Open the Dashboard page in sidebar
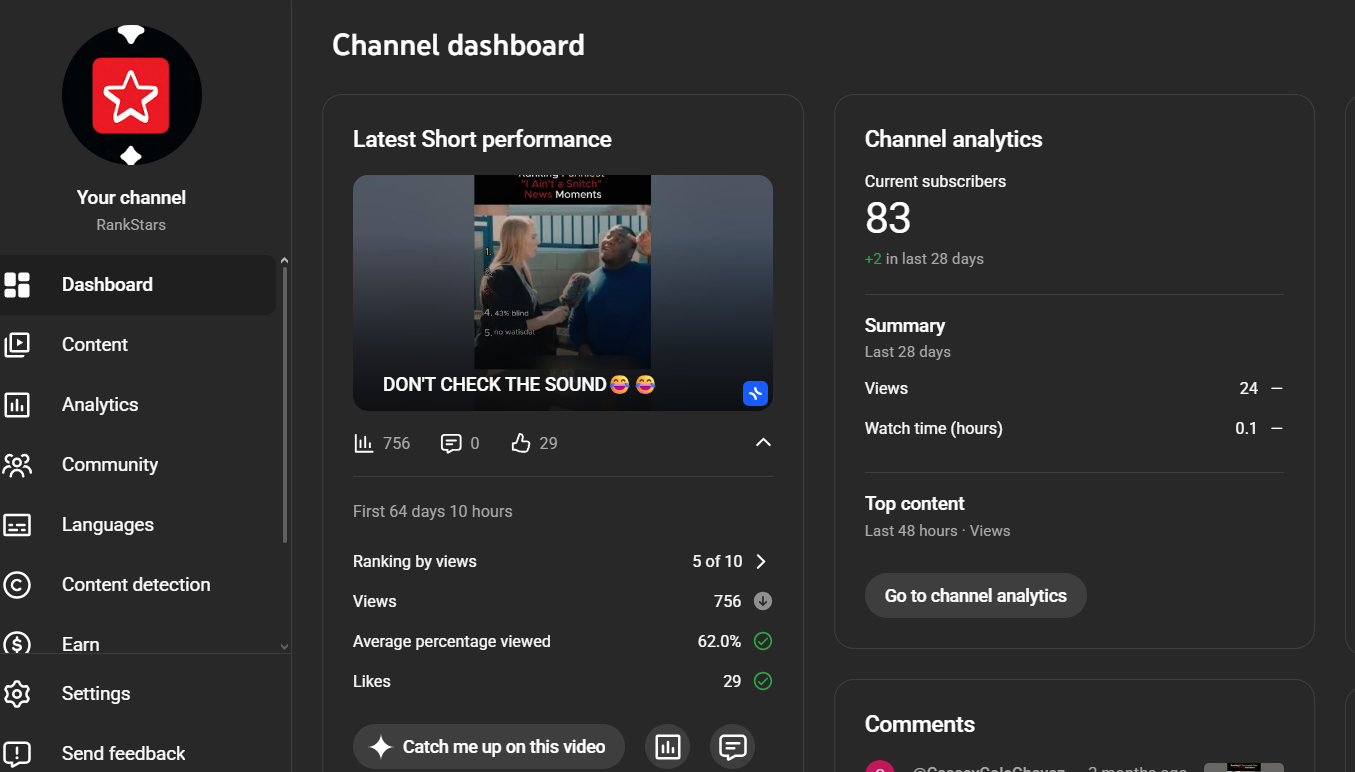This screenshot has height=772, width=1355. [x=136, y=285]
